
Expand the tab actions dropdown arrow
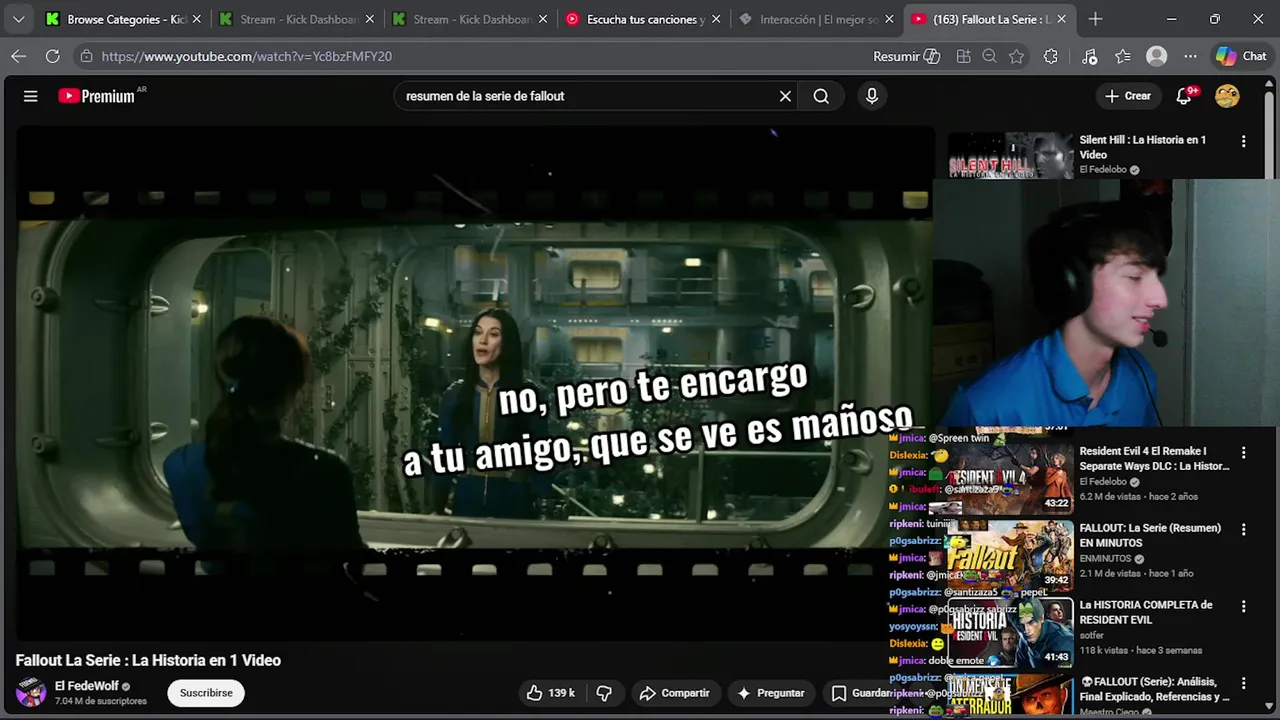pyautogui.click(x=18, y=19)
